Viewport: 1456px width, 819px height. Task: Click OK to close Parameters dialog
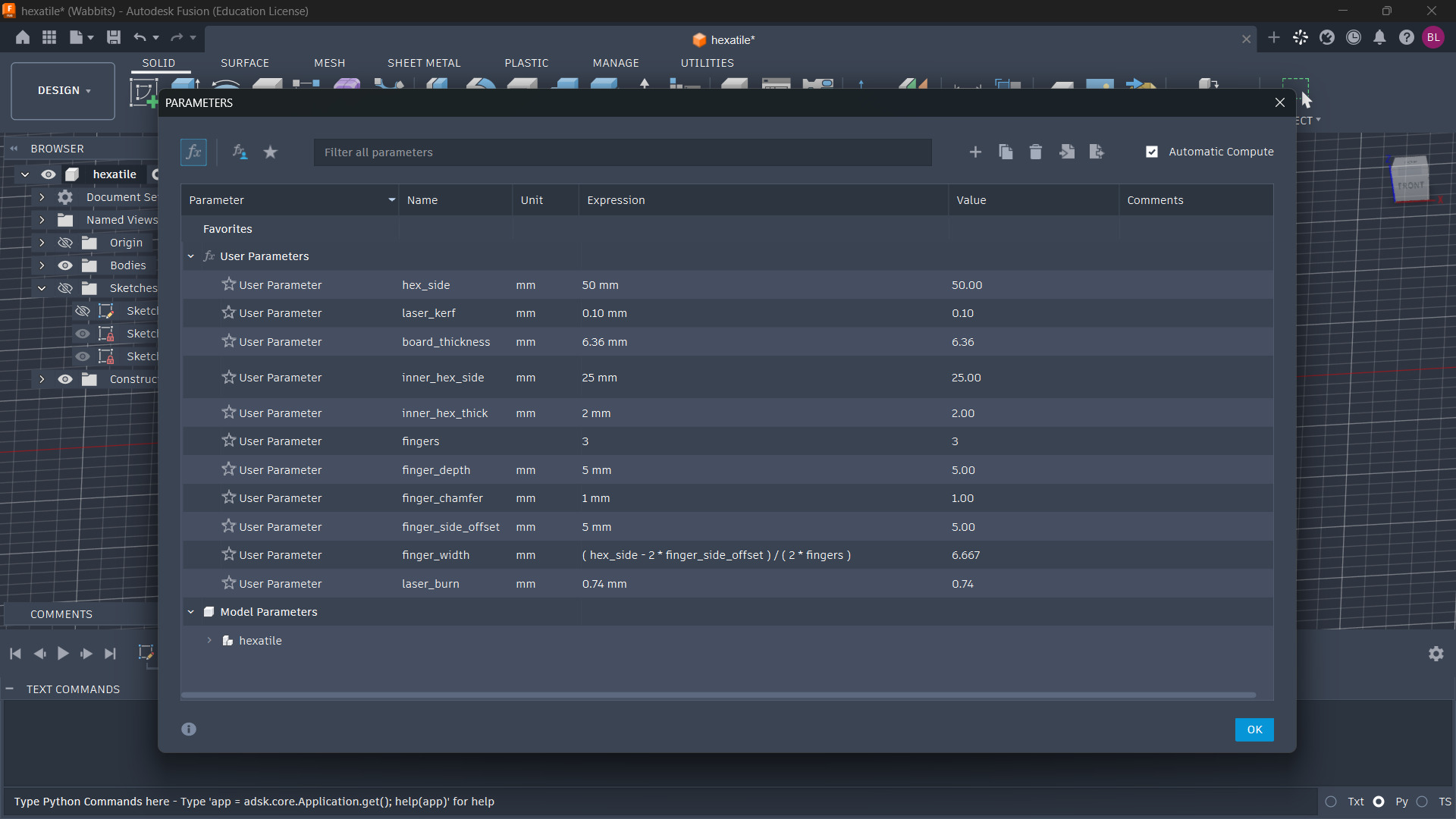pos(1254,730)
